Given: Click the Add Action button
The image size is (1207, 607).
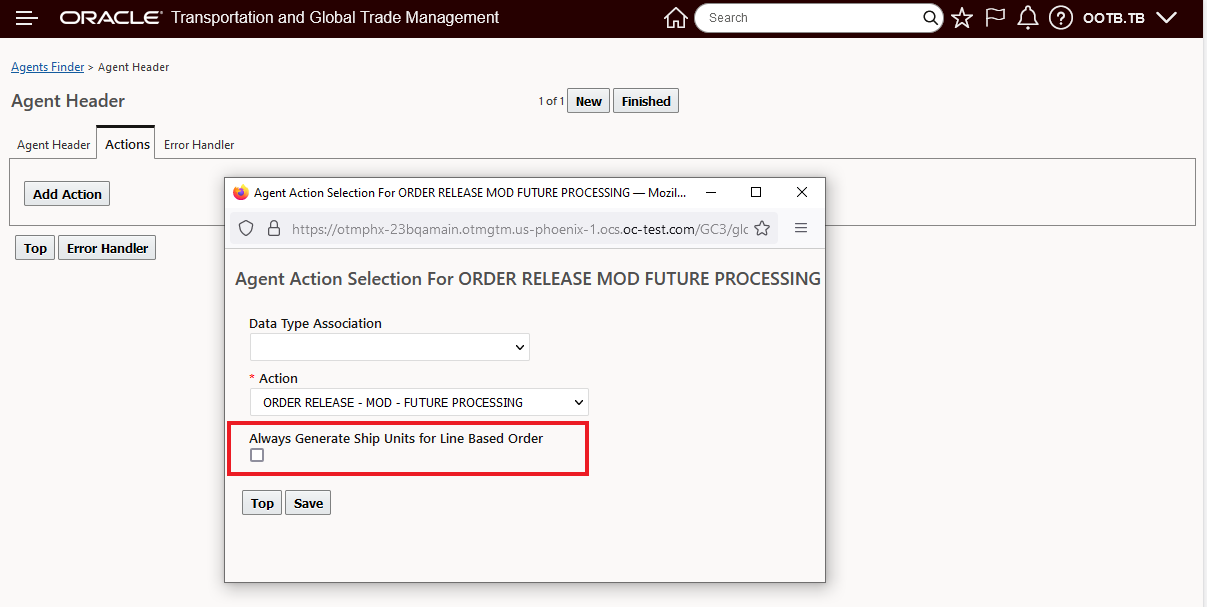Looking at the screenshot, I should click(67, 194).
